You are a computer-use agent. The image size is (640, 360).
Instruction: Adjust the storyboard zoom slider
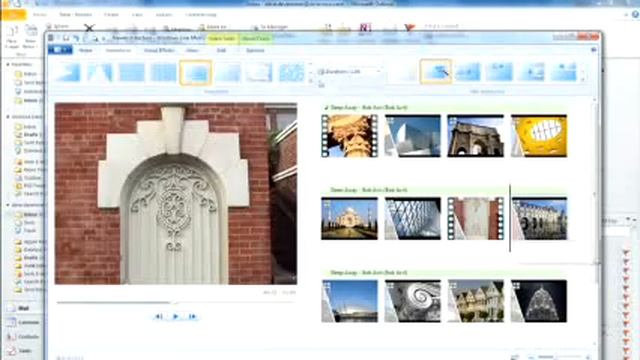[559, 357]
